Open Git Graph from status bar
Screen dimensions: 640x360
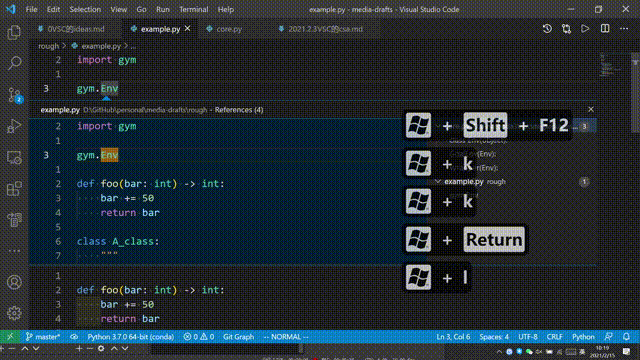(238, 337)
